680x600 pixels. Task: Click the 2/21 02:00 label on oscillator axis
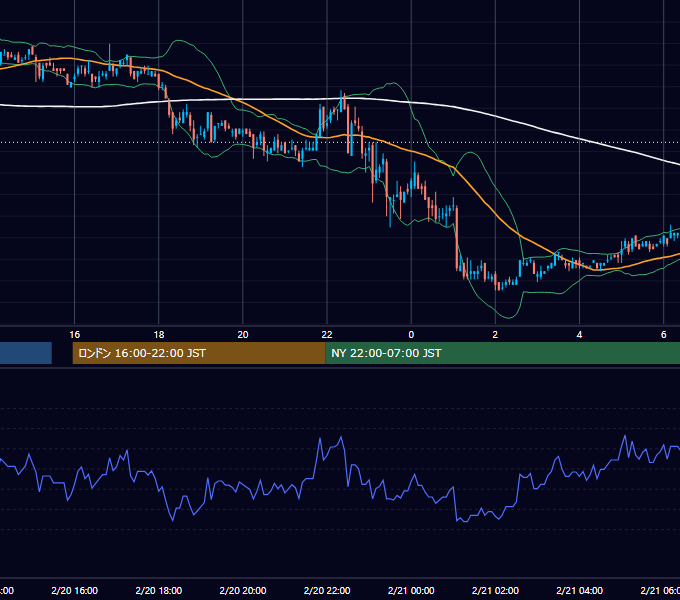[495, 590]
